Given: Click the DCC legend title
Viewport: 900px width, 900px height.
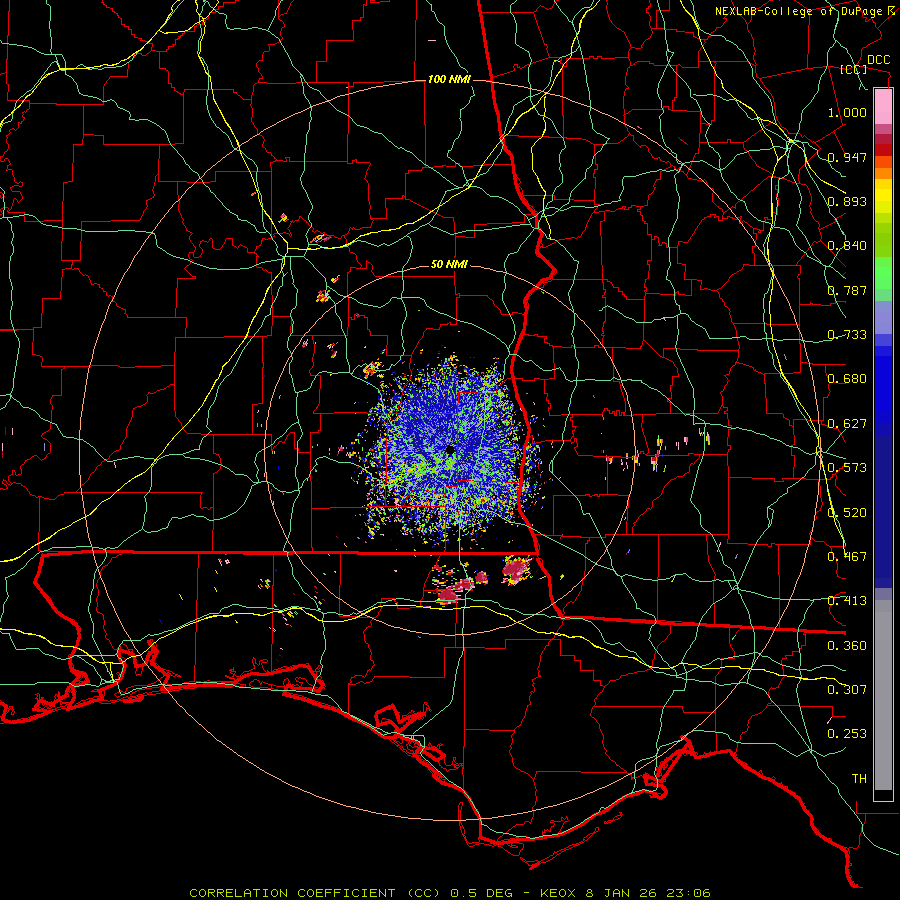Looking at the screenshot, I should click(878, 60).
